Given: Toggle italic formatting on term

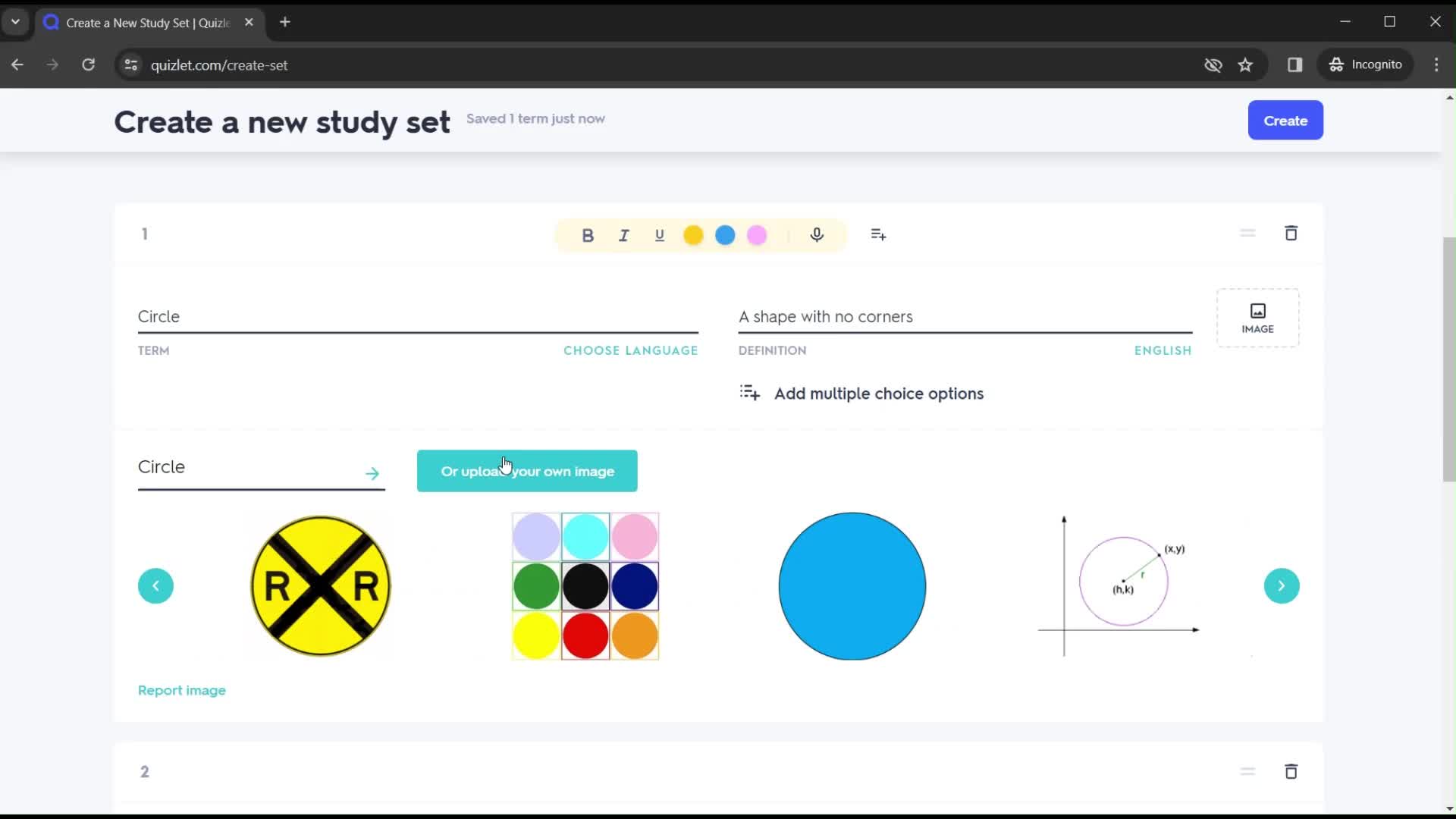Looking at the screenshot, I should tap(624, 234).
